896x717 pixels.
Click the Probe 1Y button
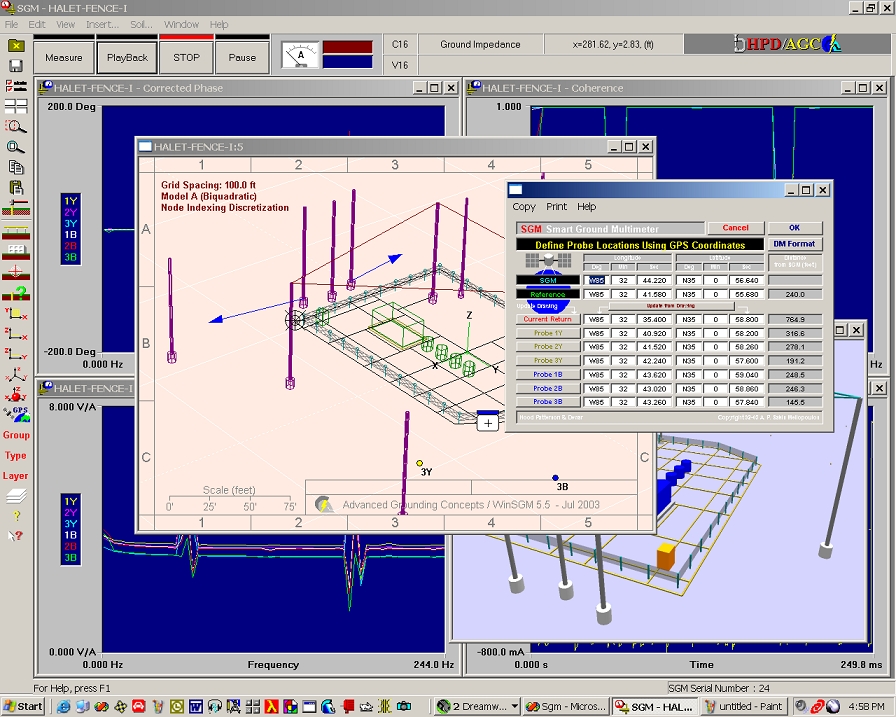pyautogui.click(x=547, y=333)
